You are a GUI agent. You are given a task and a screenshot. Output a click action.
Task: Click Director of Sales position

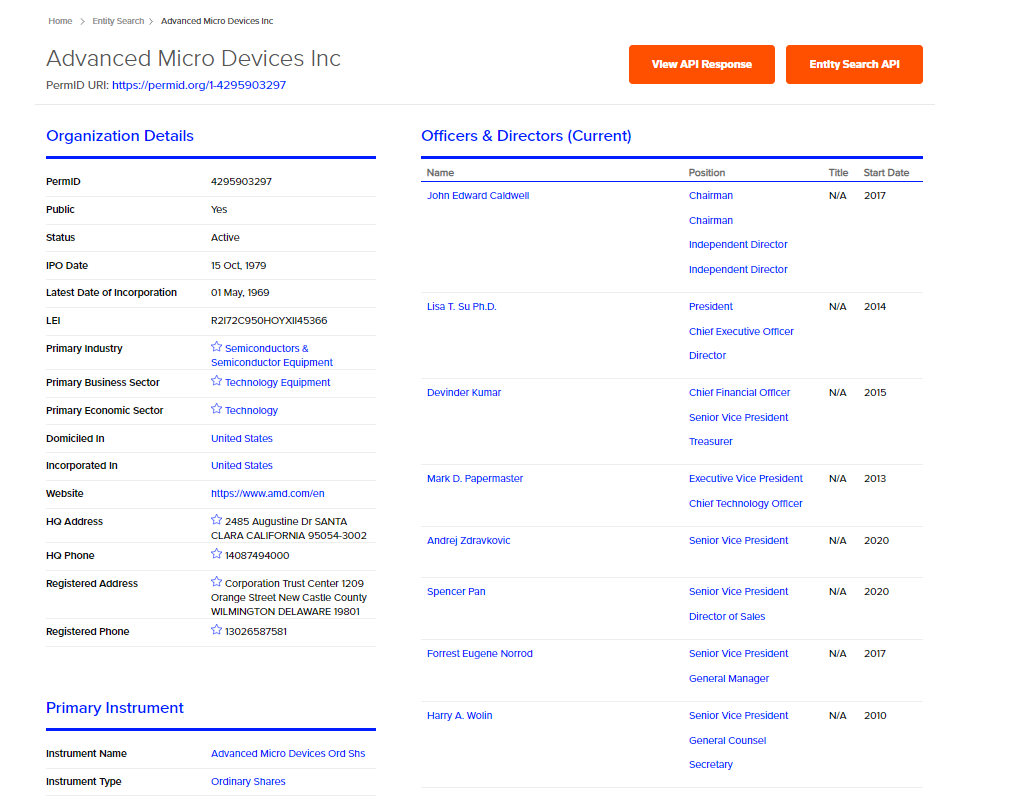pos(727,617)
